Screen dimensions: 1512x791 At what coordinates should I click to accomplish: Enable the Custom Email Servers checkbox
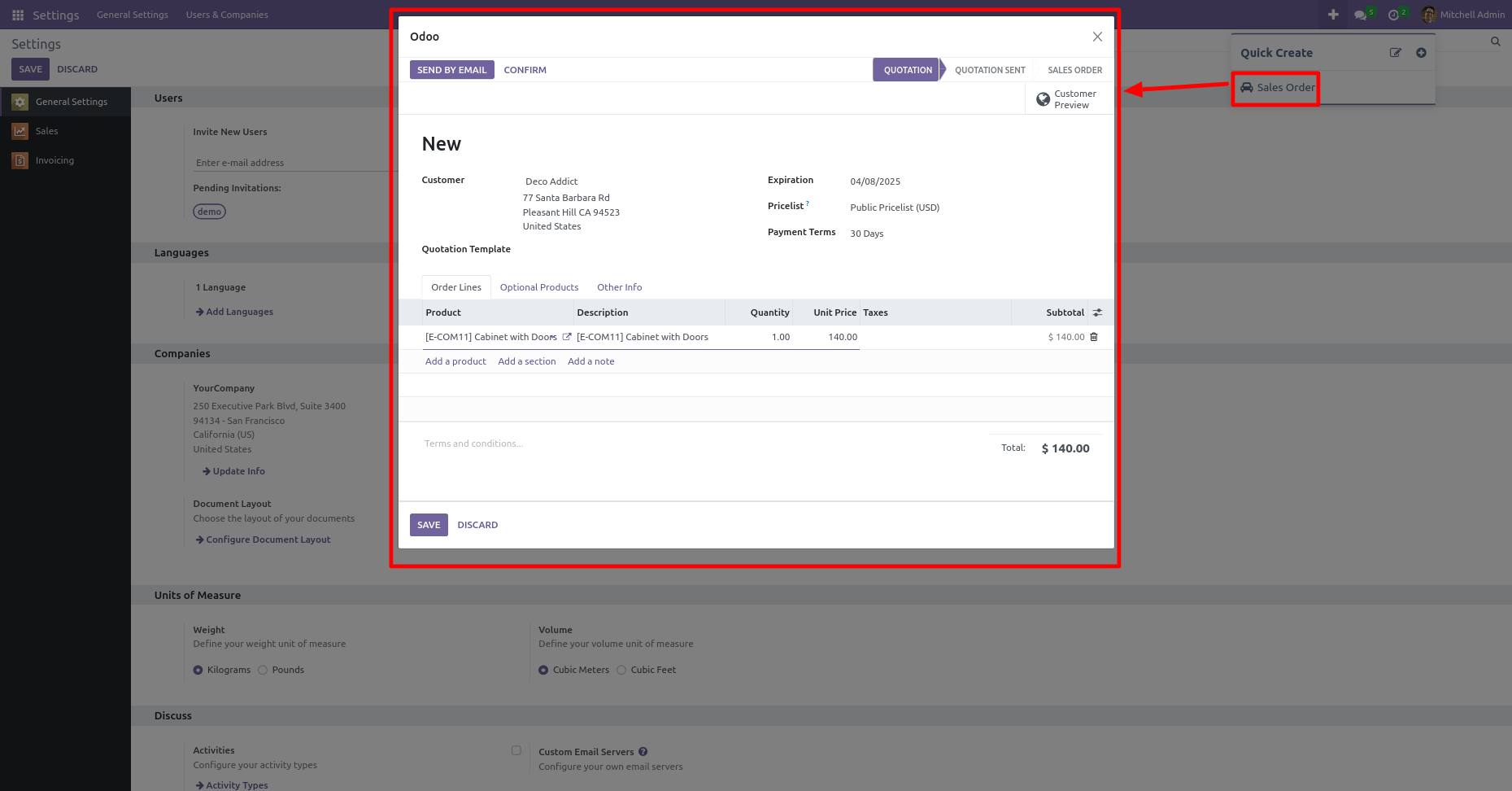(x=516, y=750)
